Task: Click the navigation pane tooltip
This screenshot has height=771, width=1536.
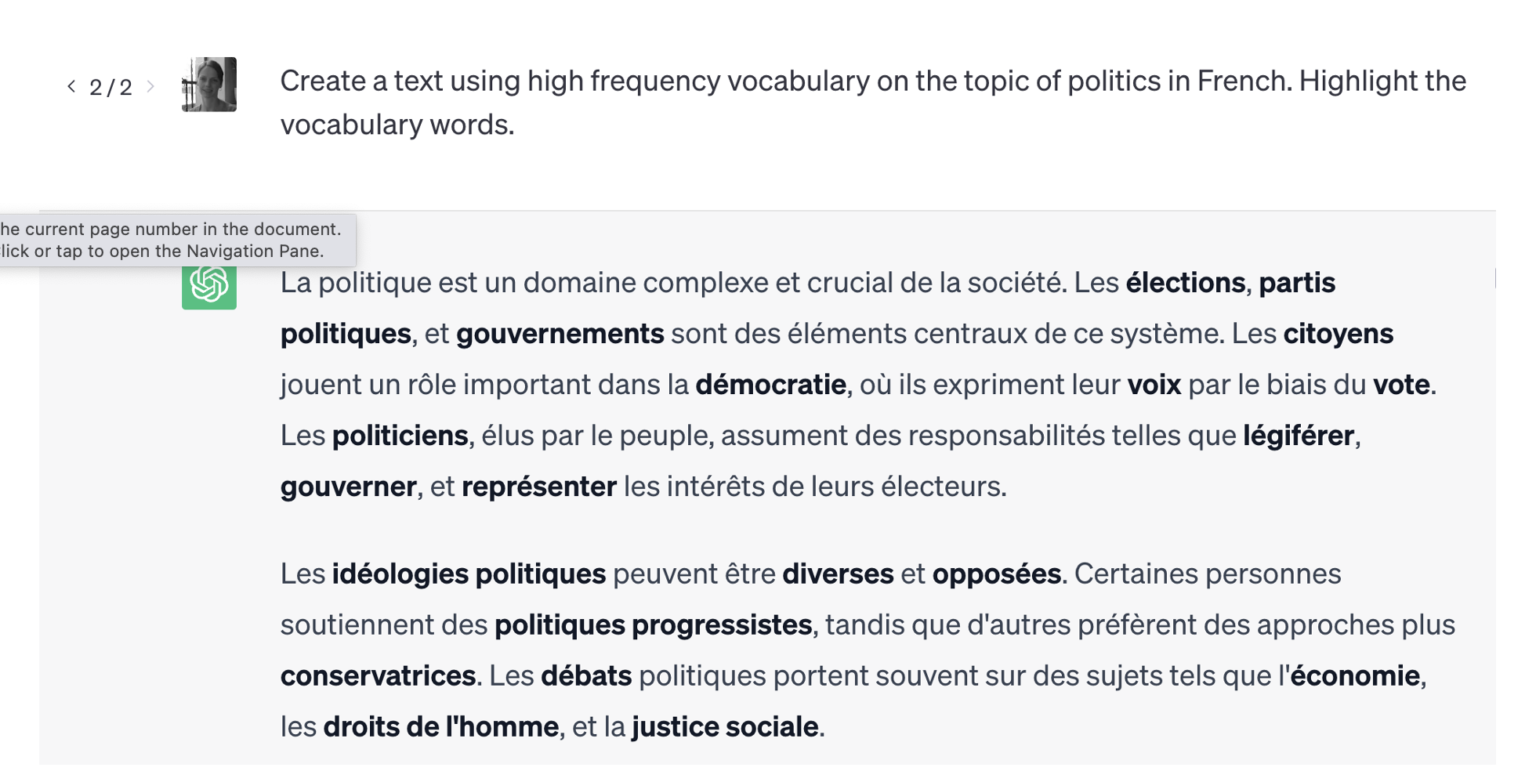Action: pos(170,240)
